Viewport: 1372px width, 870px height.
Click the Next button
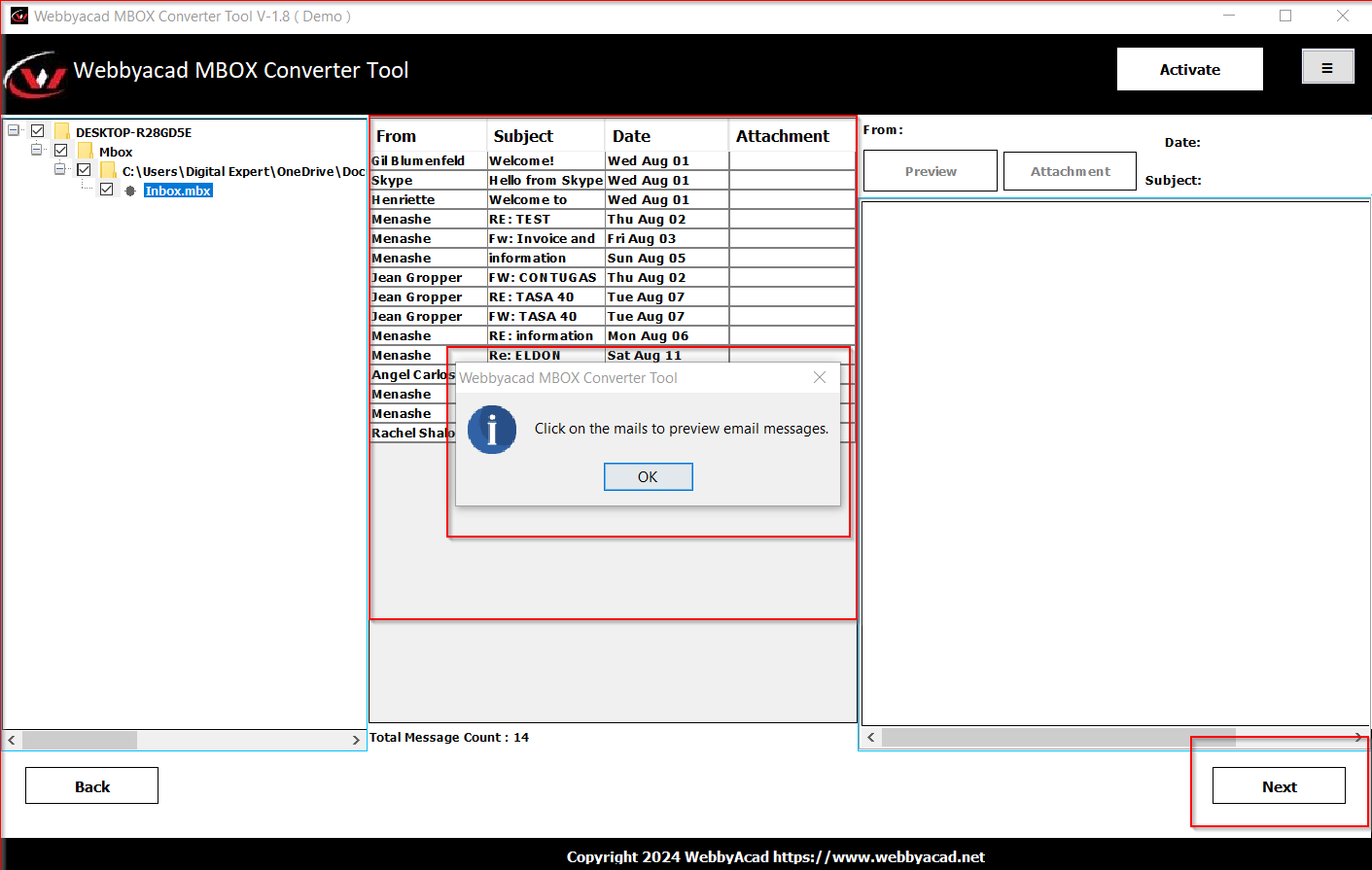[x=1279, y=785]
